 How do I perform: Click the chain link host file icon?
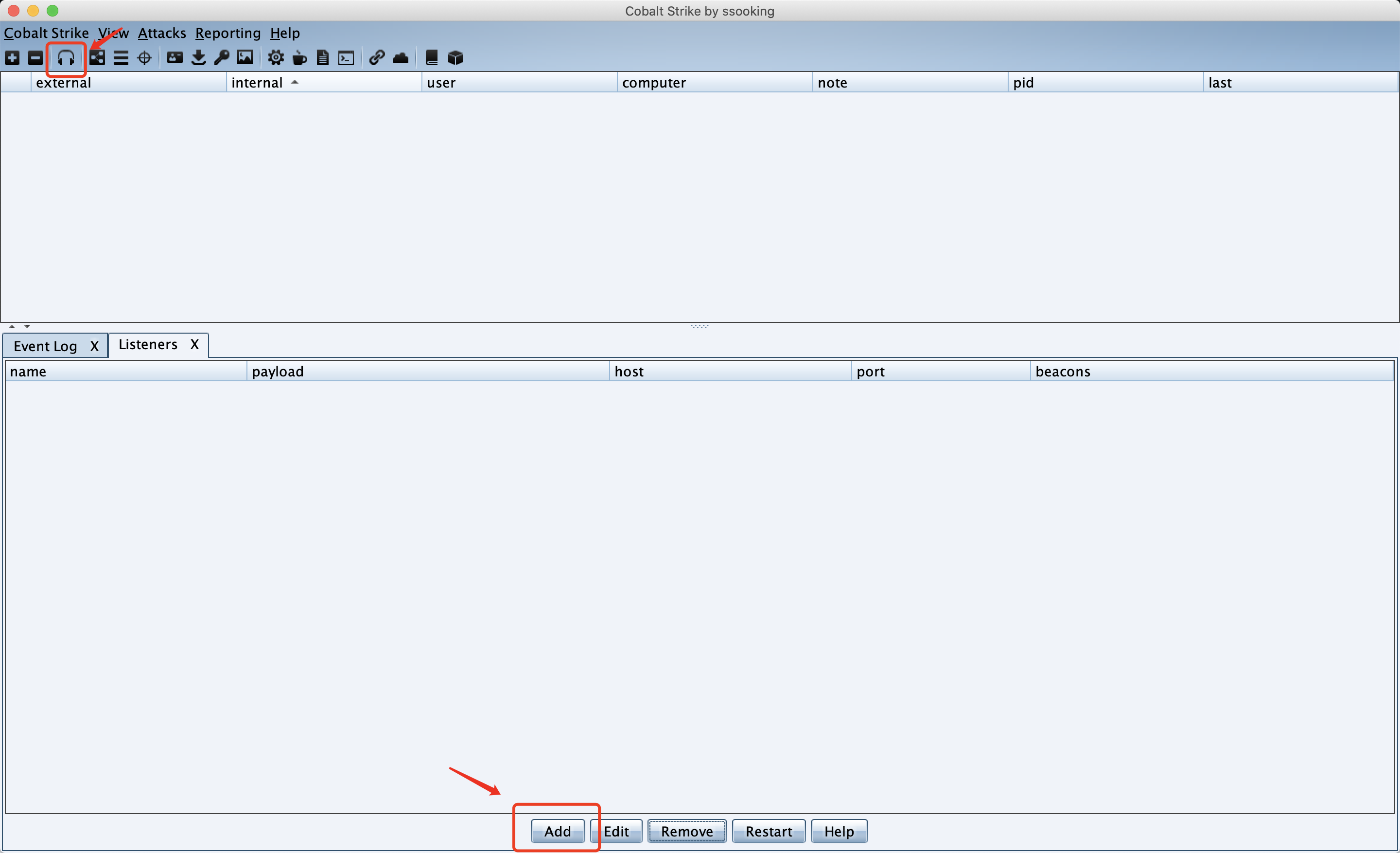tap(377, 58)
